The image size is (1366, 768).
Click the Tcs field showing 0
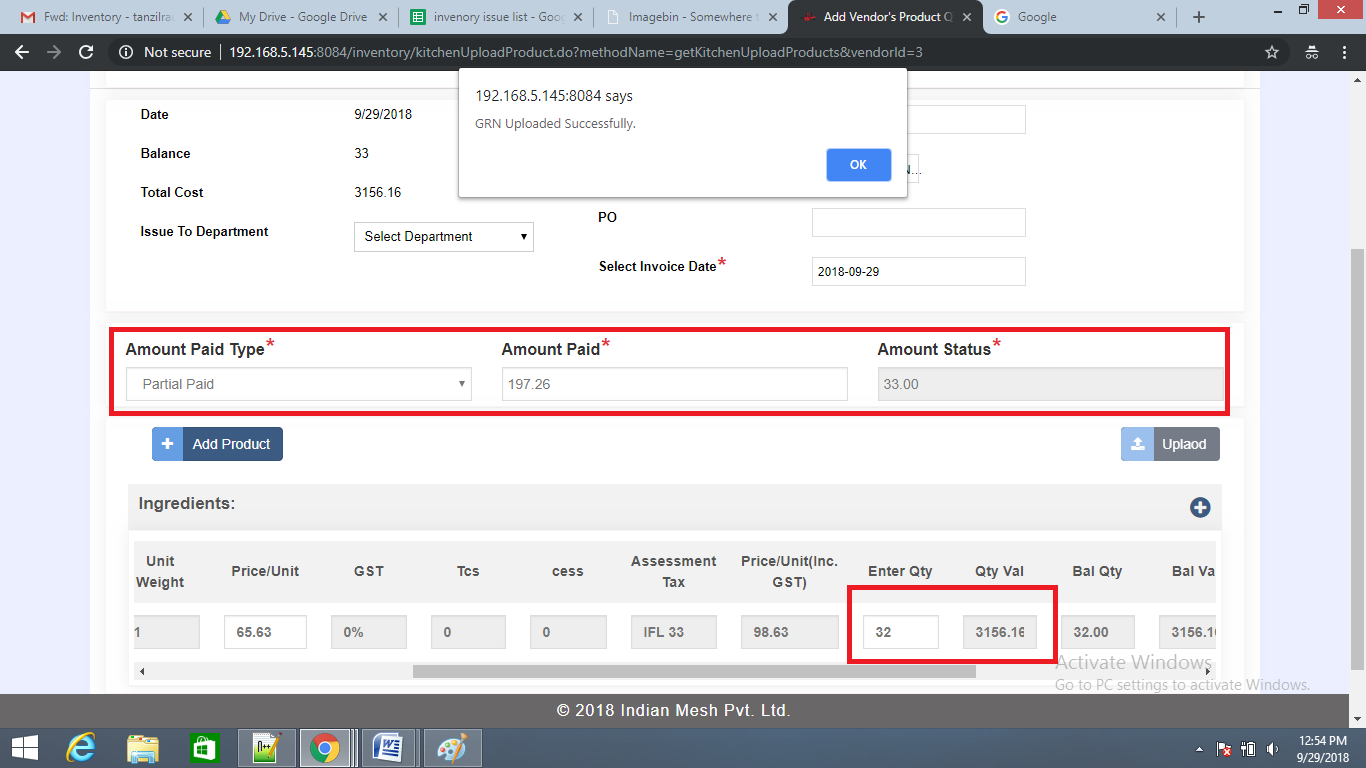(468, 632)
